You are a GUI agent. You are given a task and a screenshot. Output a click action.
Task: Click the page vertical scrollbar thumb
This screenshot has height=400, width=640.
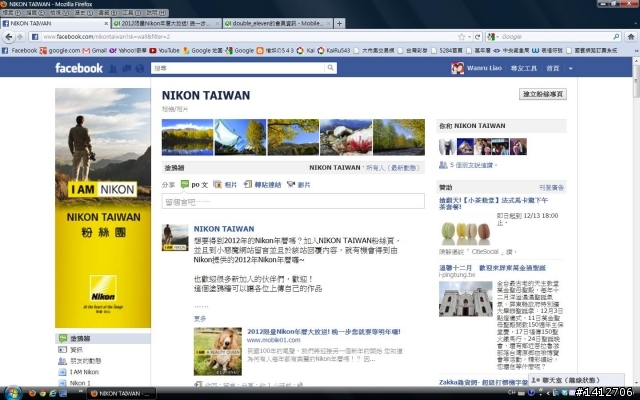(636, 80)
